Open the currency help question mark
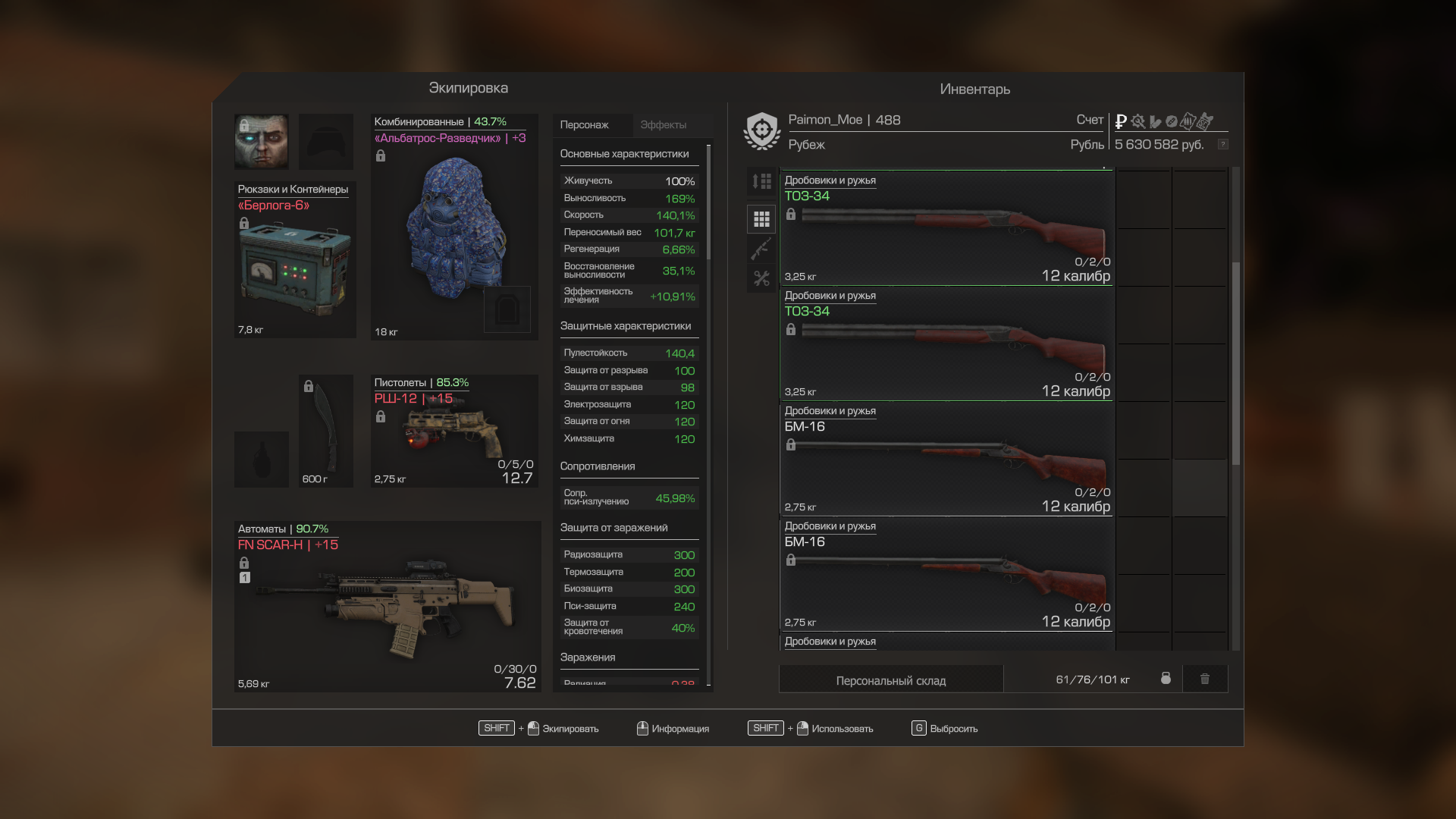This screenshot has height=819, width=1456. click(x=1222, y=144)
